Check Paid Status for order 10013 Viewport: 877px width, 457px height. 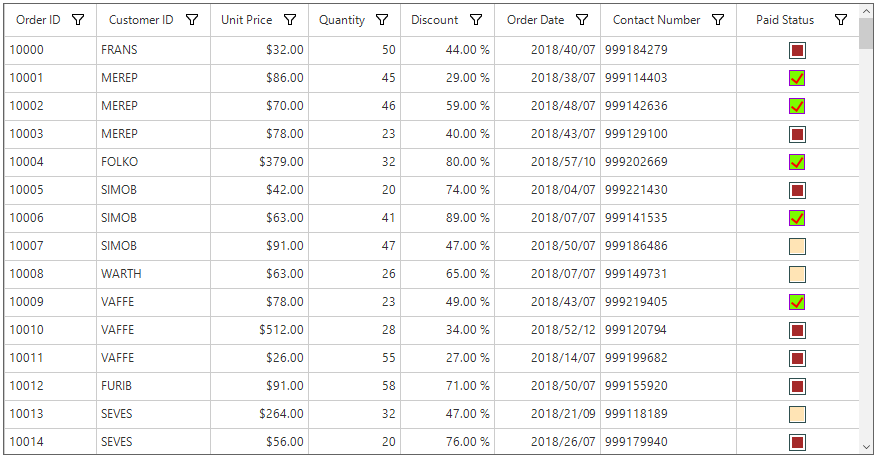[797, 414]
